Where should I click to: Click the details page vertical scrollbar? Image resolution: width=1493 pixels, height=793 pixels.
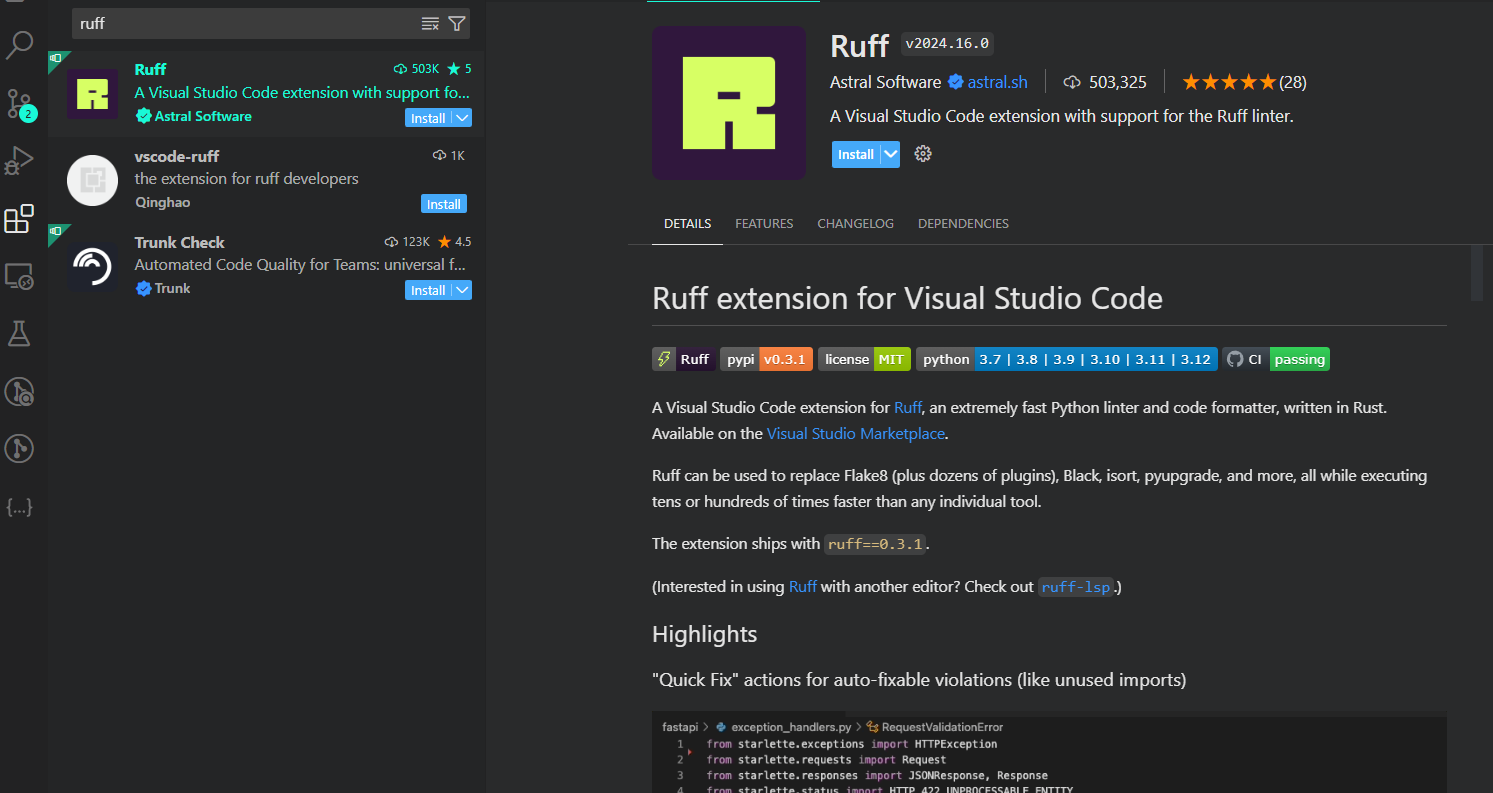1477,272
